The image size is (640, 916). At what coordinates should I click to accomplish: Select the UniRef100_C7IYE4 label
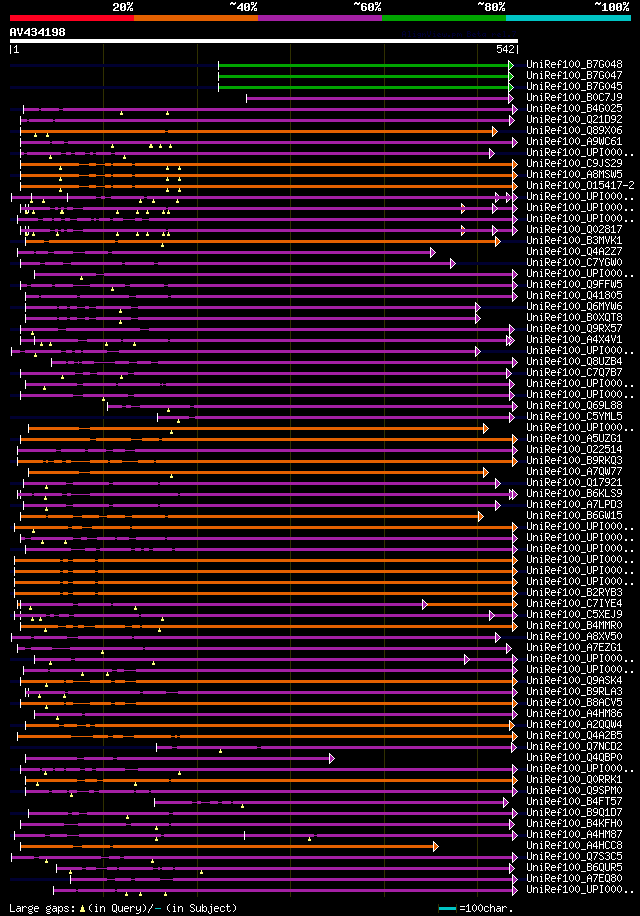[574, 603]
